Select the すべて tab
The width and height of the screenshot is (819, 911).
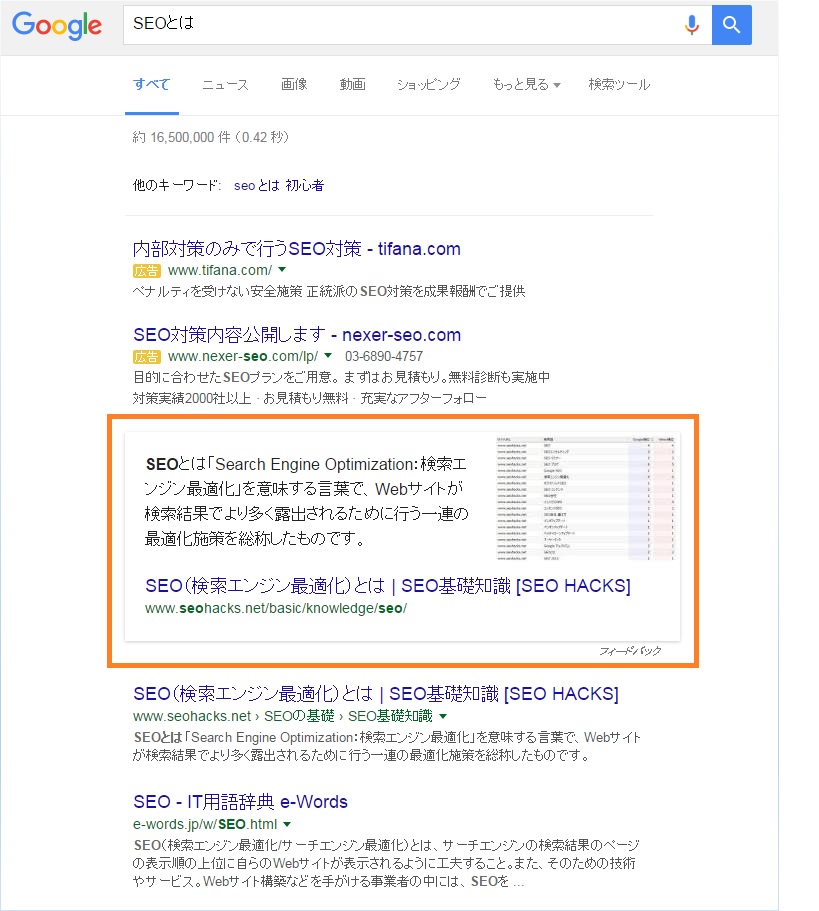(152, 84)
